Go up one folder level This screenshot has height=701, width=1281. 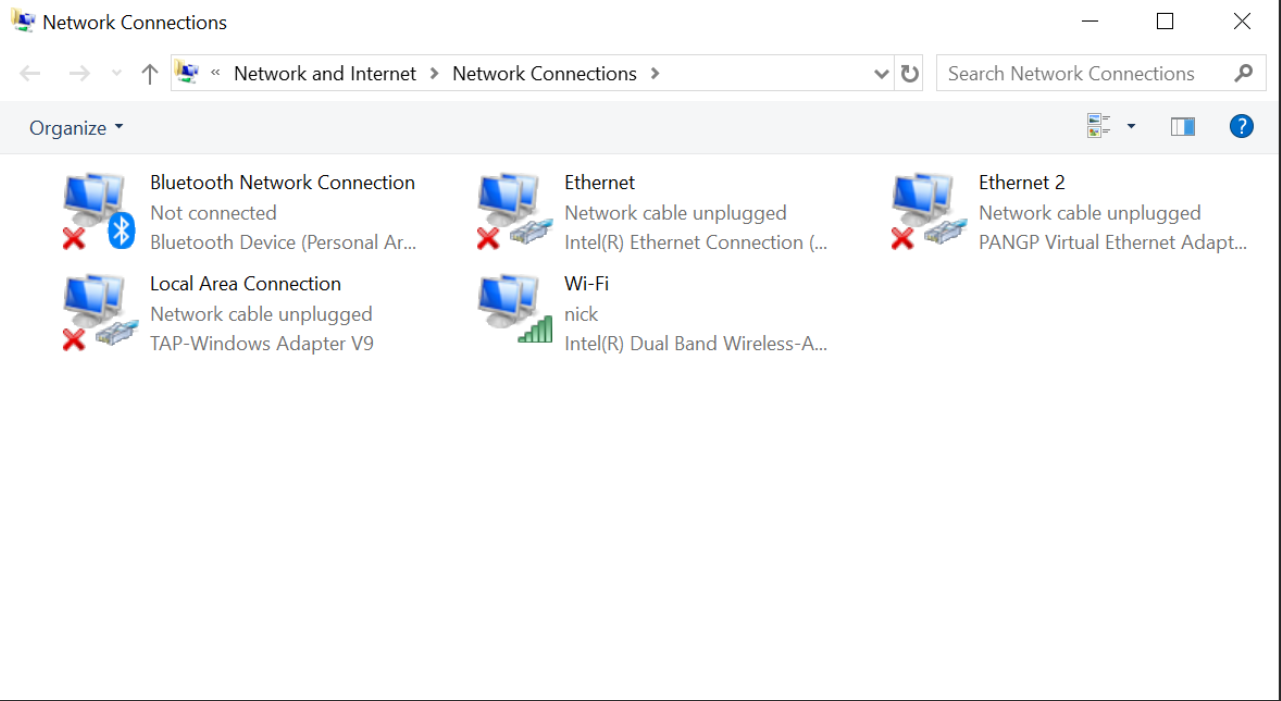coord(150,74)
